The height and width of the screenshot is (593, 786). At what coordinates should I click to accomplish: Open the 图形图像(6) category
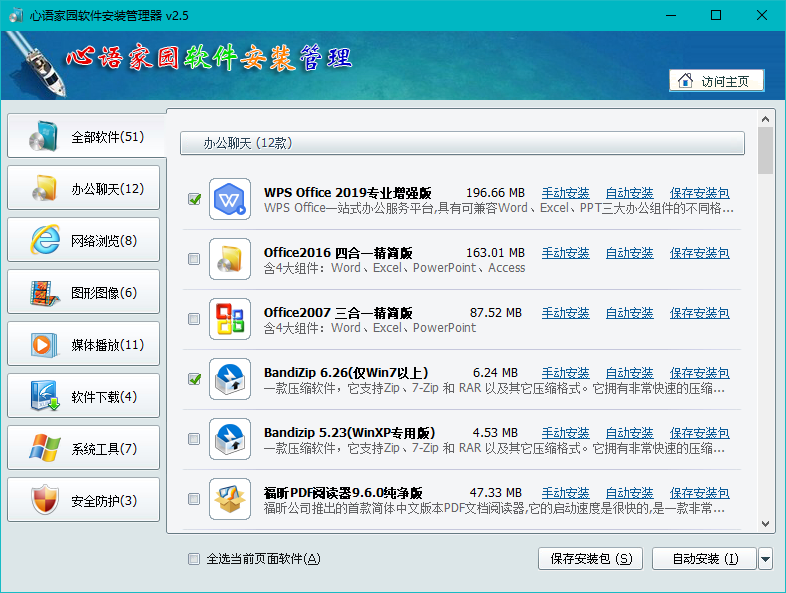tap(83, 292)
